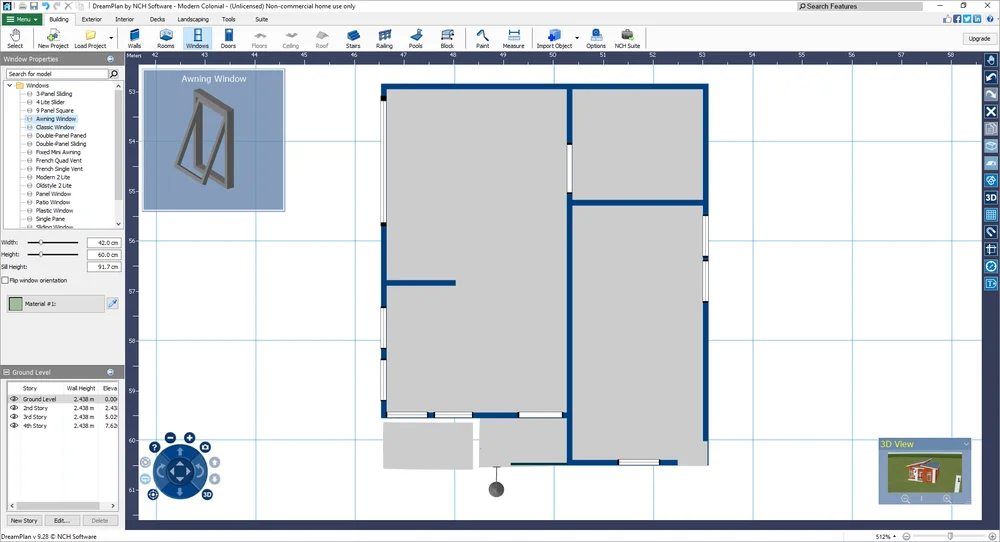Click the Railing tool icon
The height and width of the screenshot is (542, 1000).
pos(384,38)
